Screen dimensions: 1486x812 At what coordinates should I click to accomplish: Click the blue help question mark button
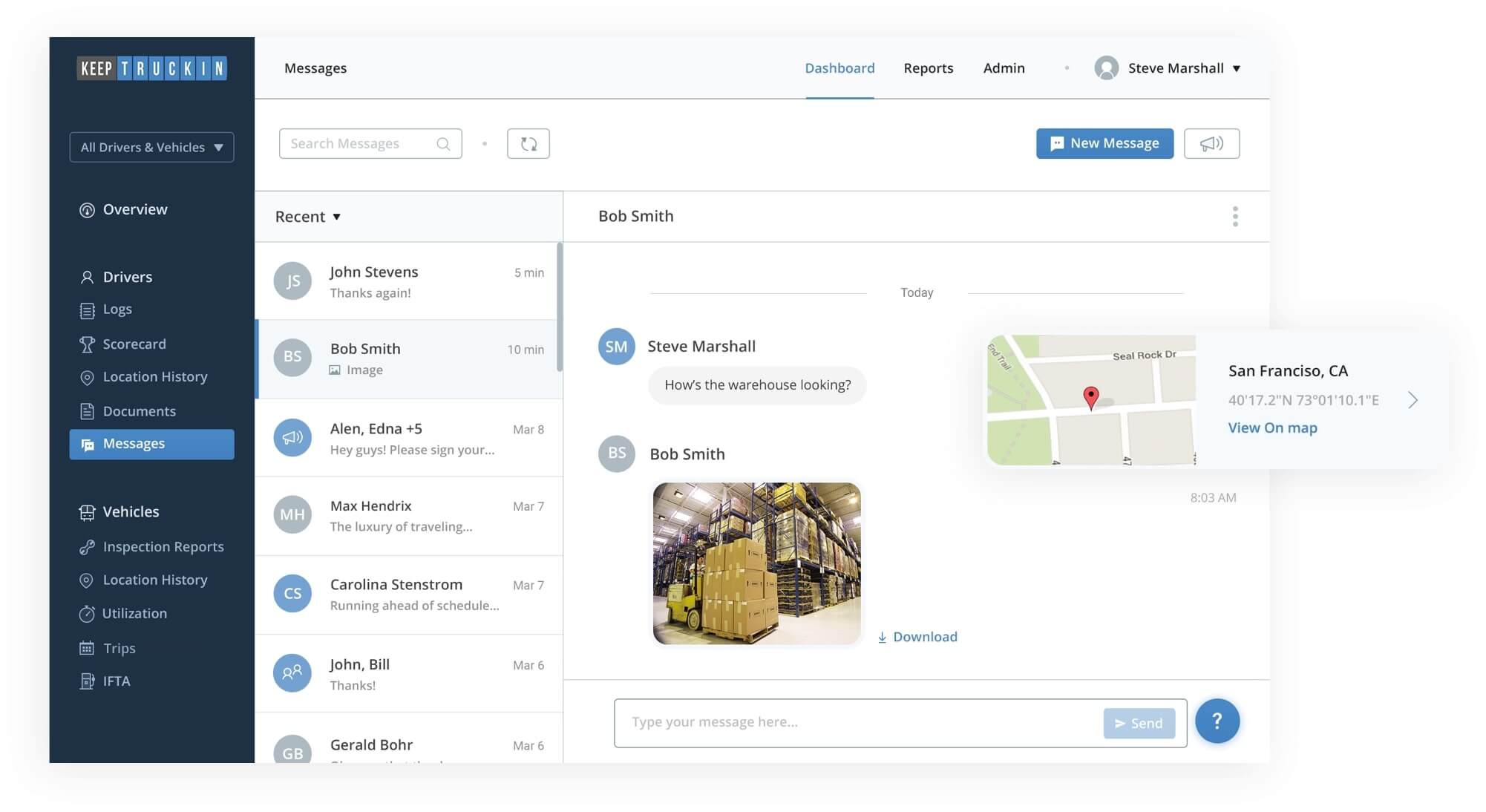(x=1217, y=721)
